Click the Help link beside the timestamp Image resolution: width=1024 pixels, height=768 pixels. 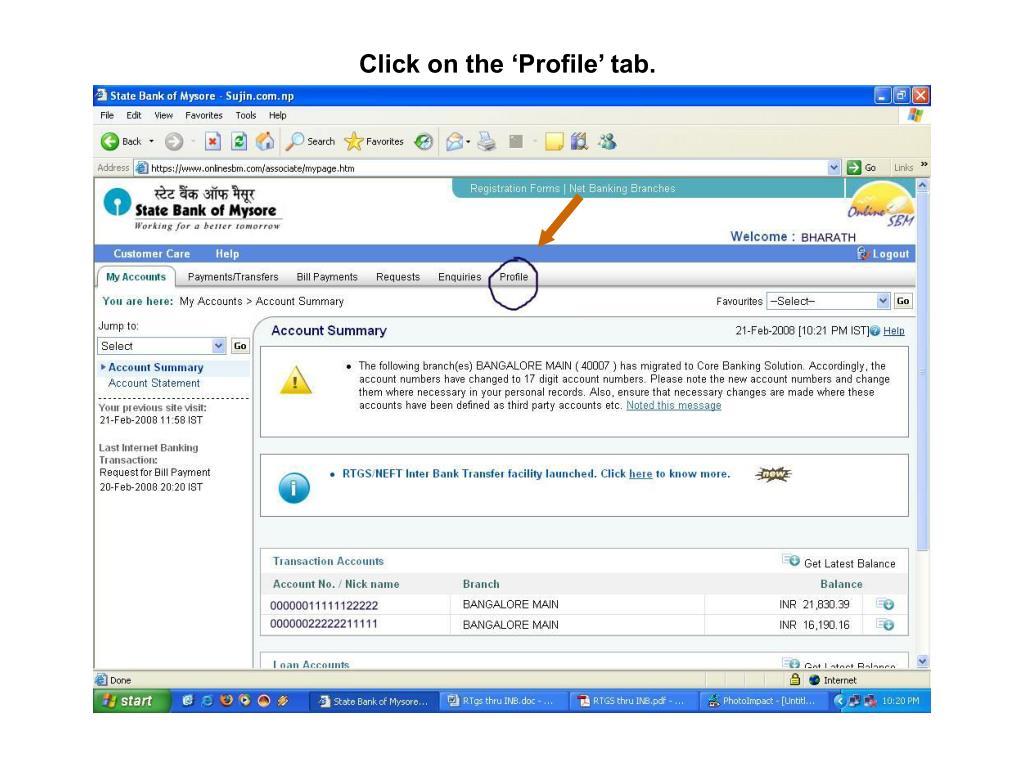[x=894, y=331]
